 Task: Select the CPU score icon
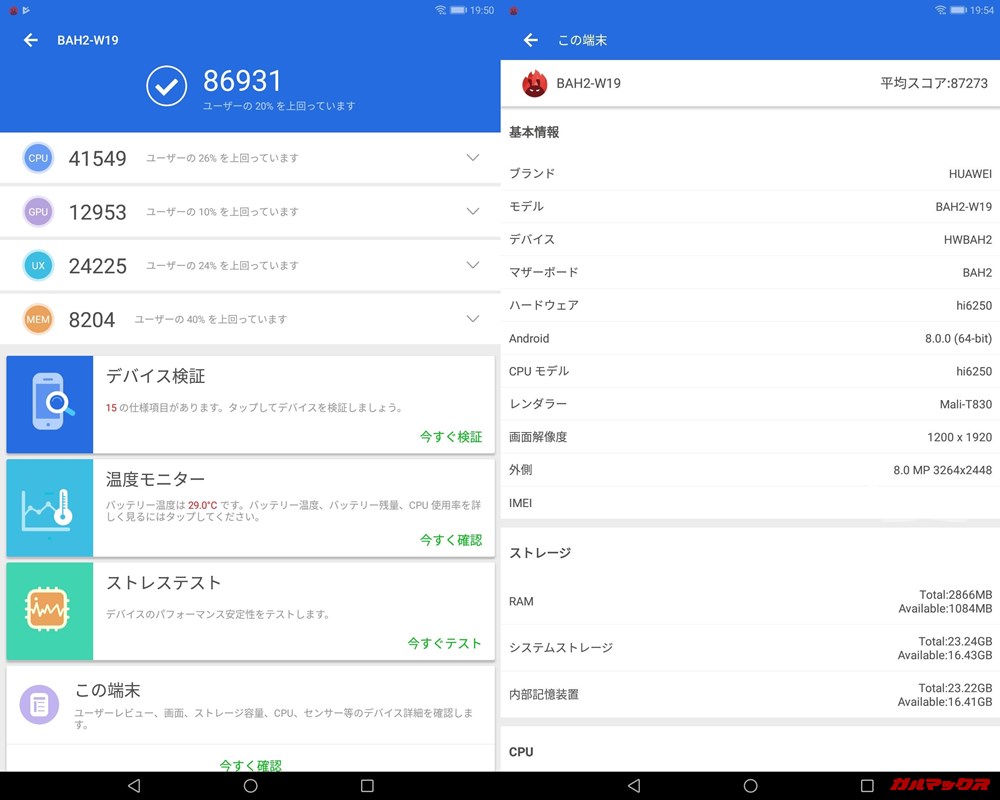[38, 158]
